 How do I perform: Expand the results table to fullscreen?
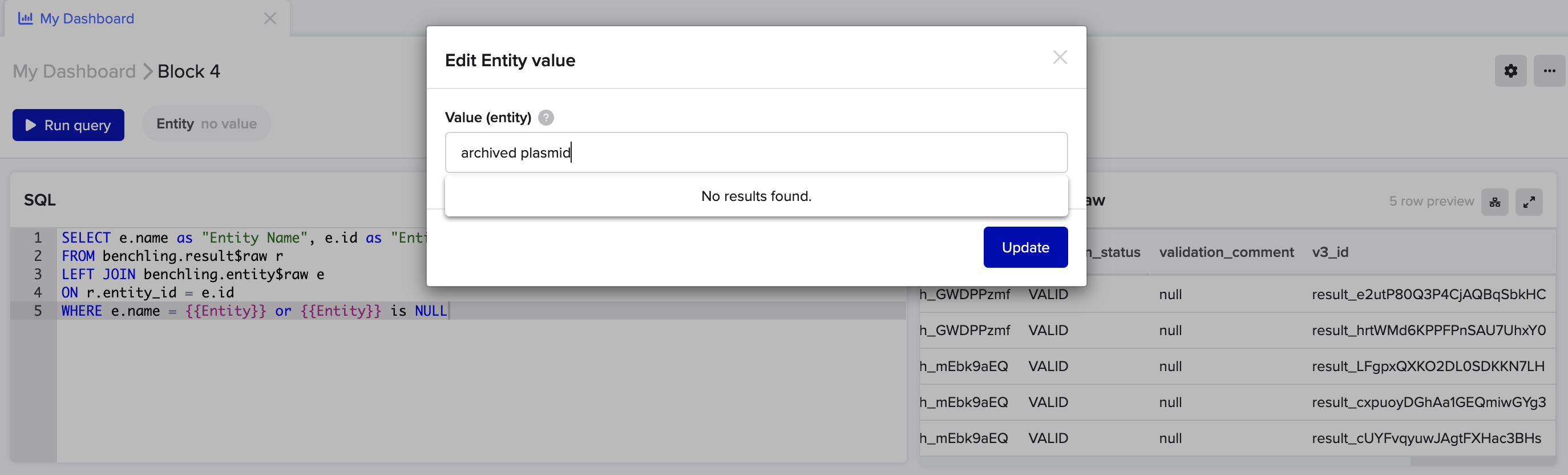[1529, 202]
